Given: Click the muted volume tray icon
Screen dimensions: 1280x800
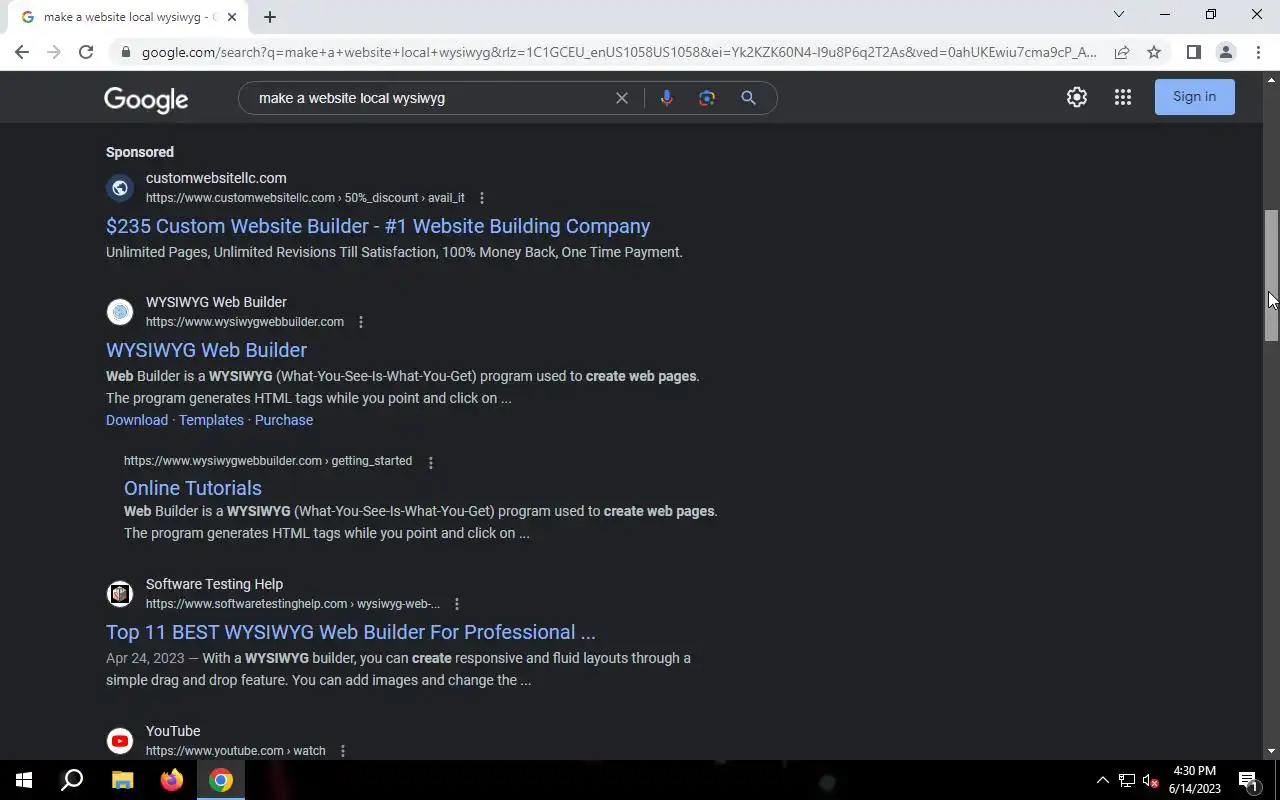Looking at the screenshot, I should pos(1150,780).
